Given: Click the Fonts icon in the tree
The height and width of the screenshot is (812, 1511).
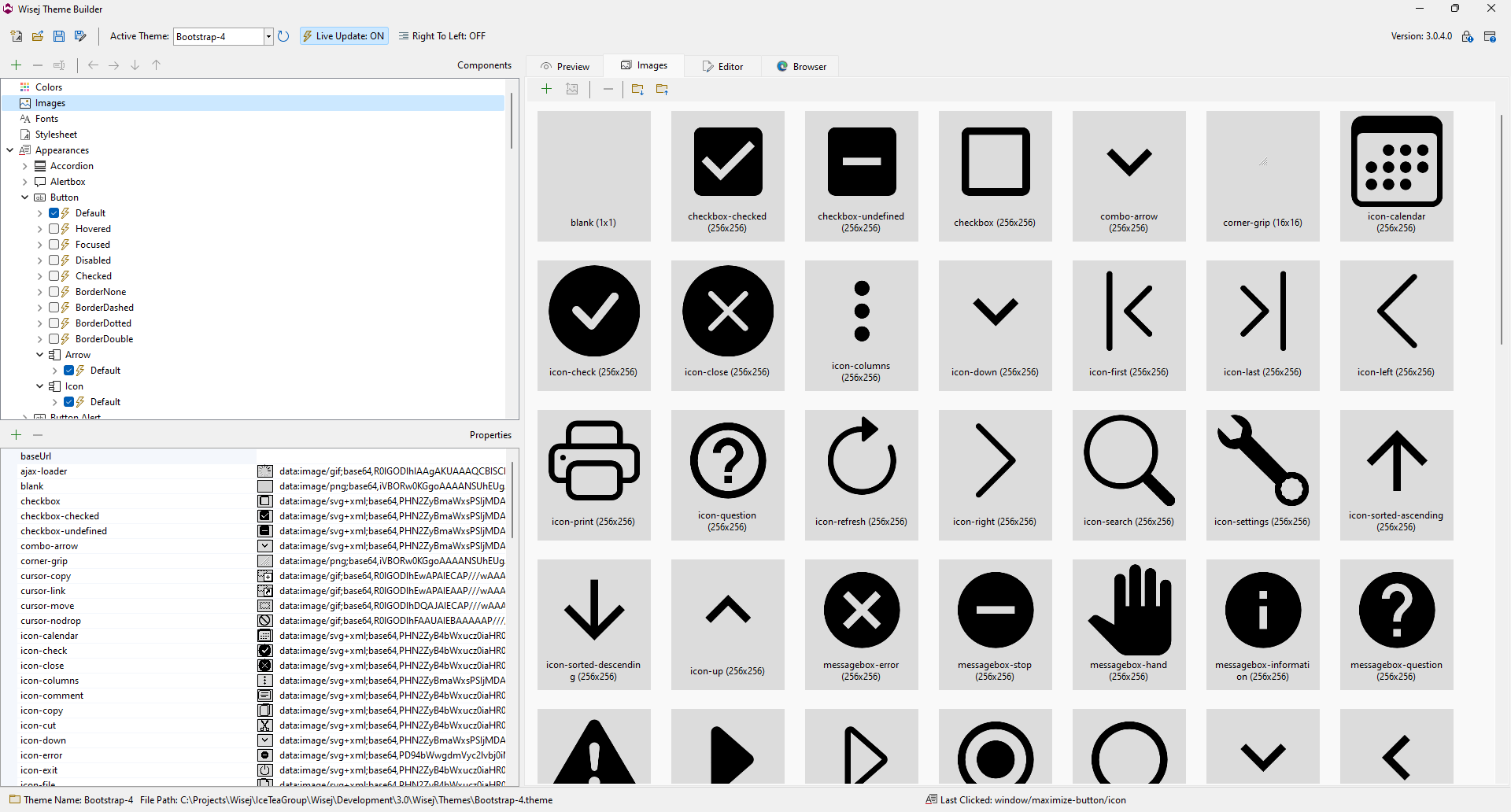Looking at the screenshot, I should [x=25, y=119].
